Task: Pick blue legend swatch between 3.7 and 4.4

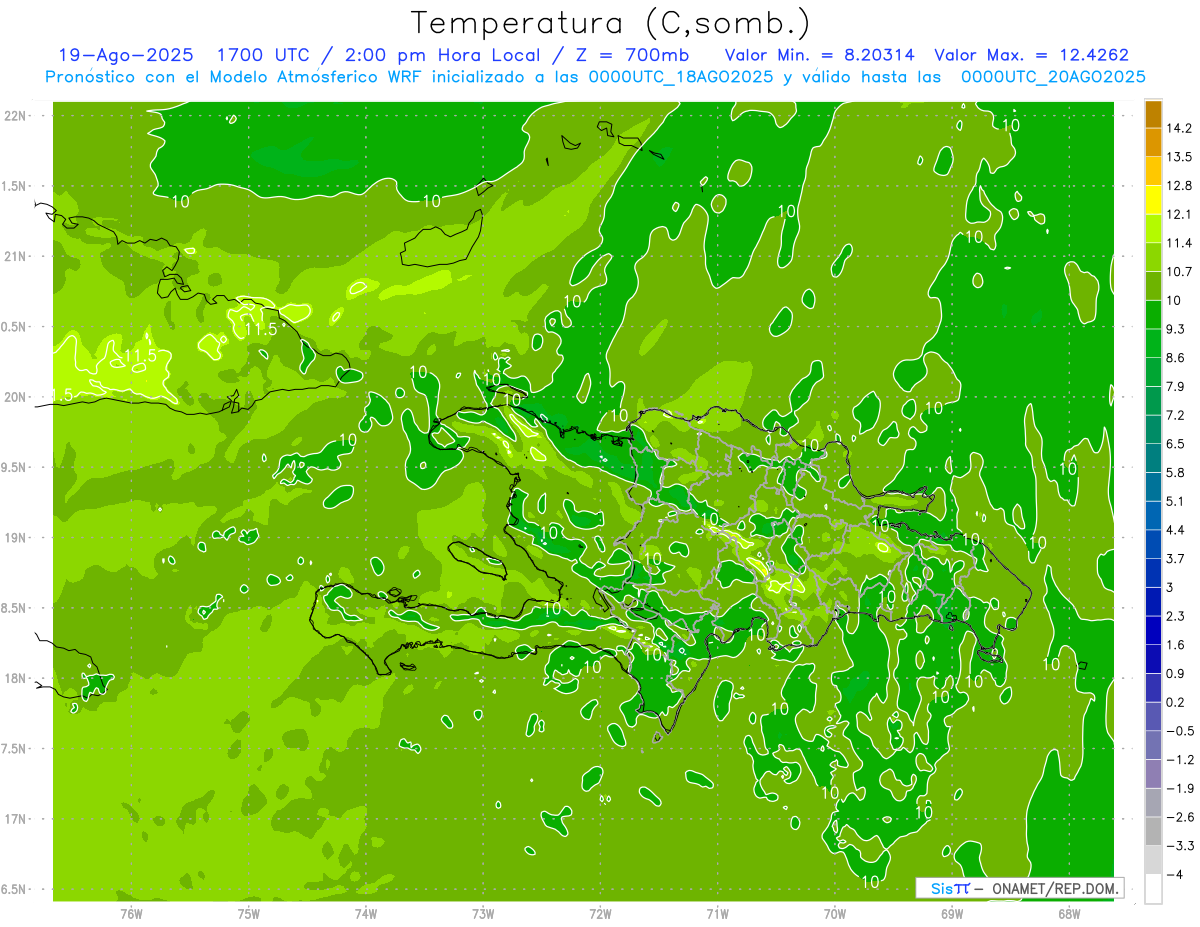Action: [x=1153, y=544]
